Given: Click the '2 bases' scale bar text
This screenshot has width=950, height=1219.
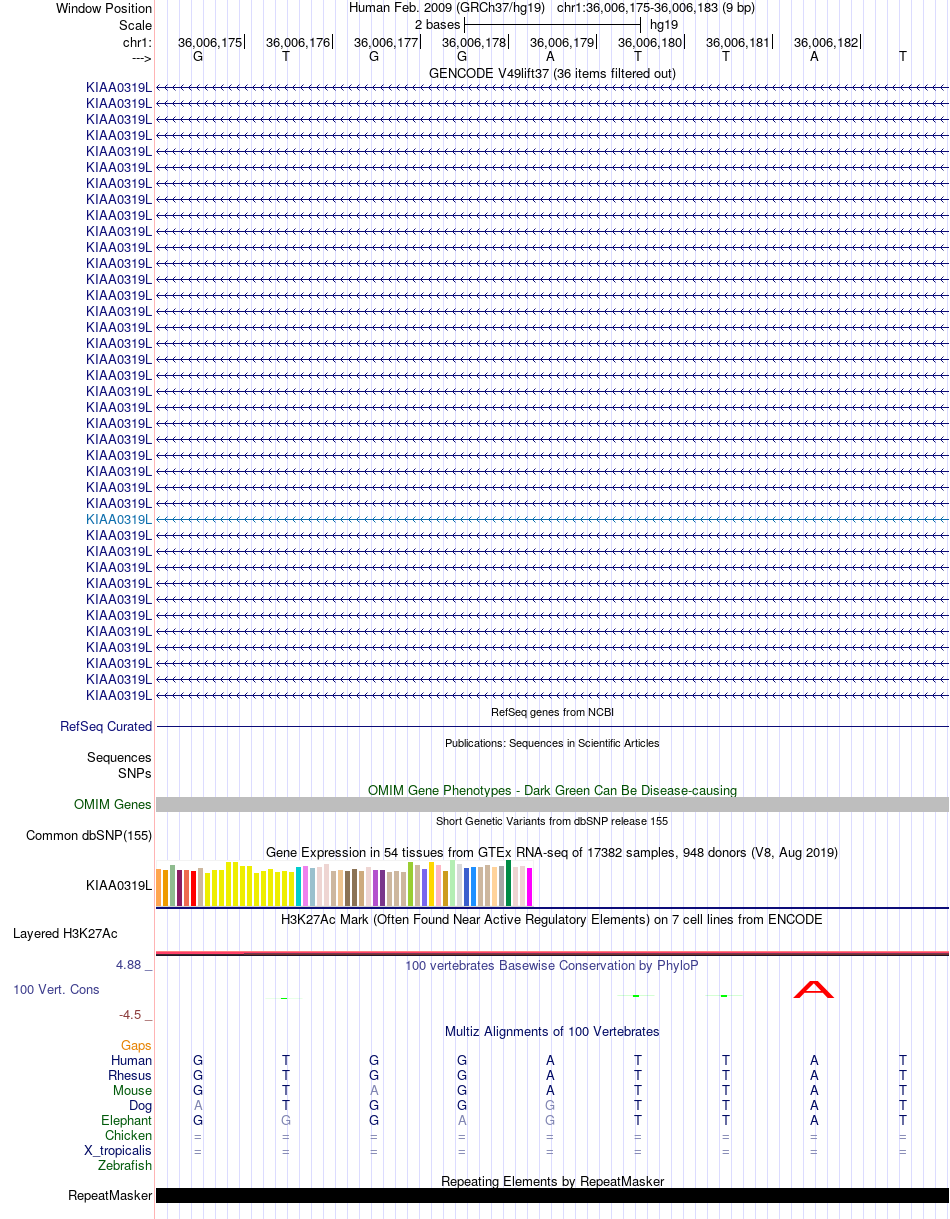Looking at the screenshot, I should (437, 24).
